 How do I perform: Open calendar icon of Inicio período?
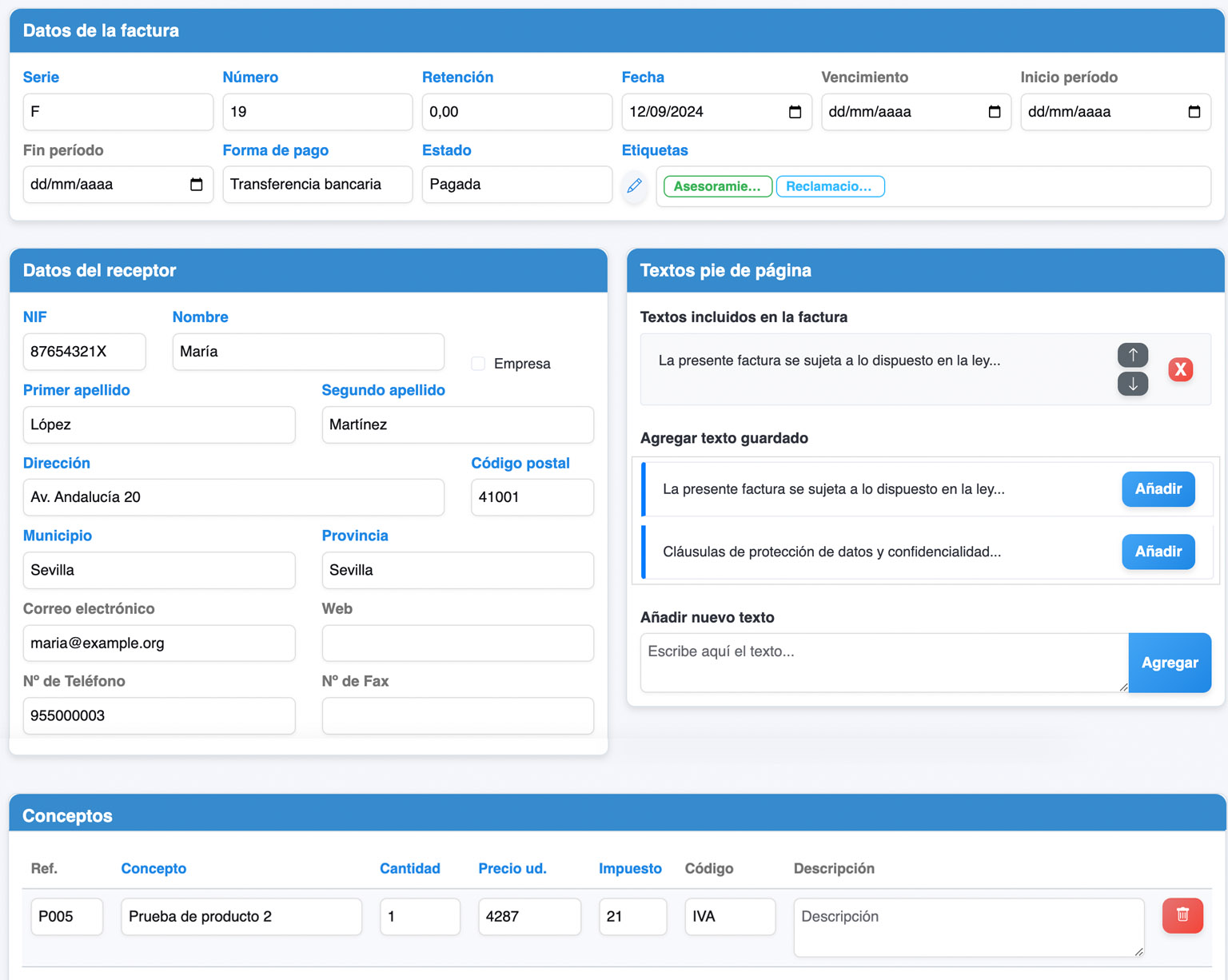pos(1194,112)
